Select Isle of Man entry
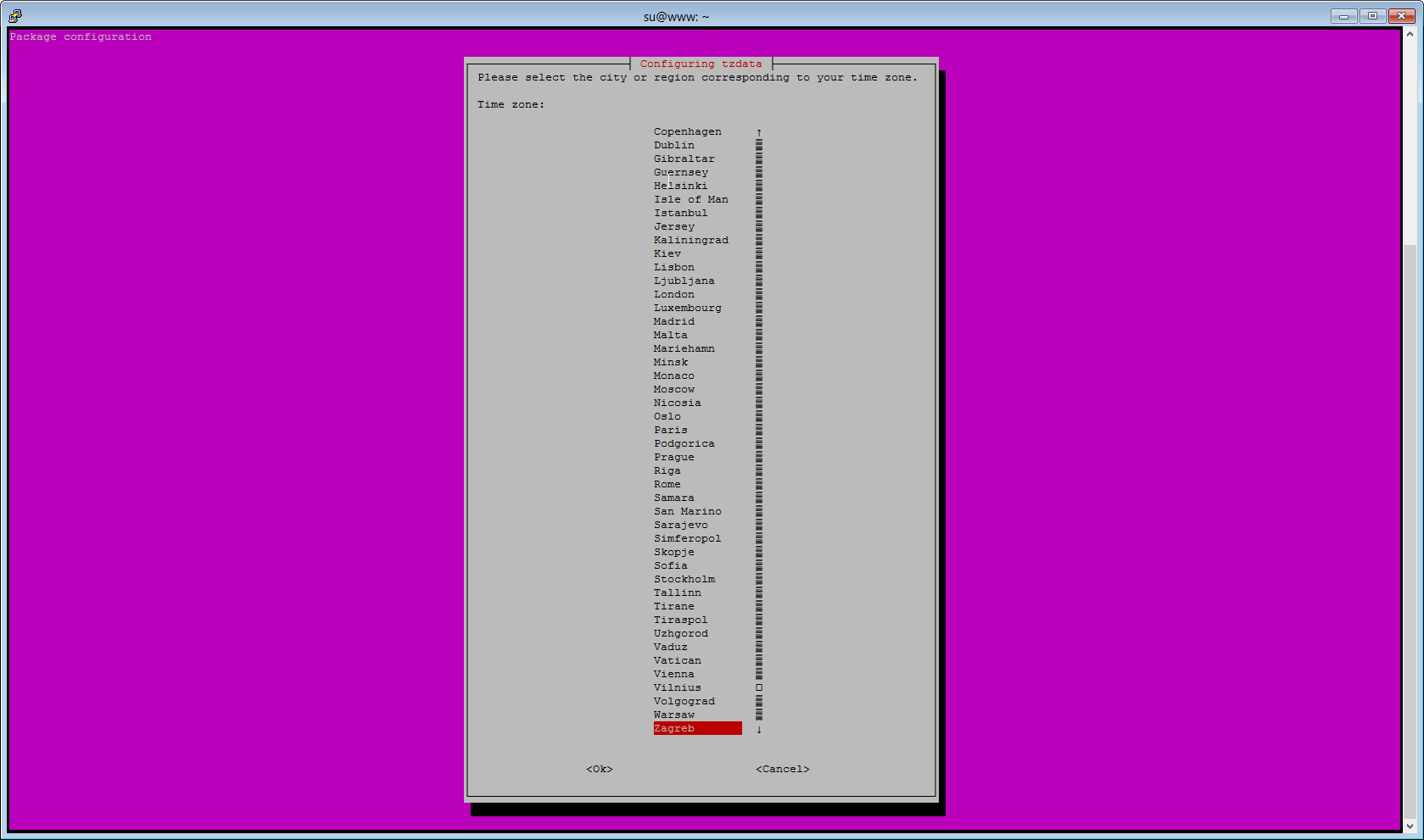This screenshot has height=840, width=1424. pyautogui.click(x=691, y=199)
